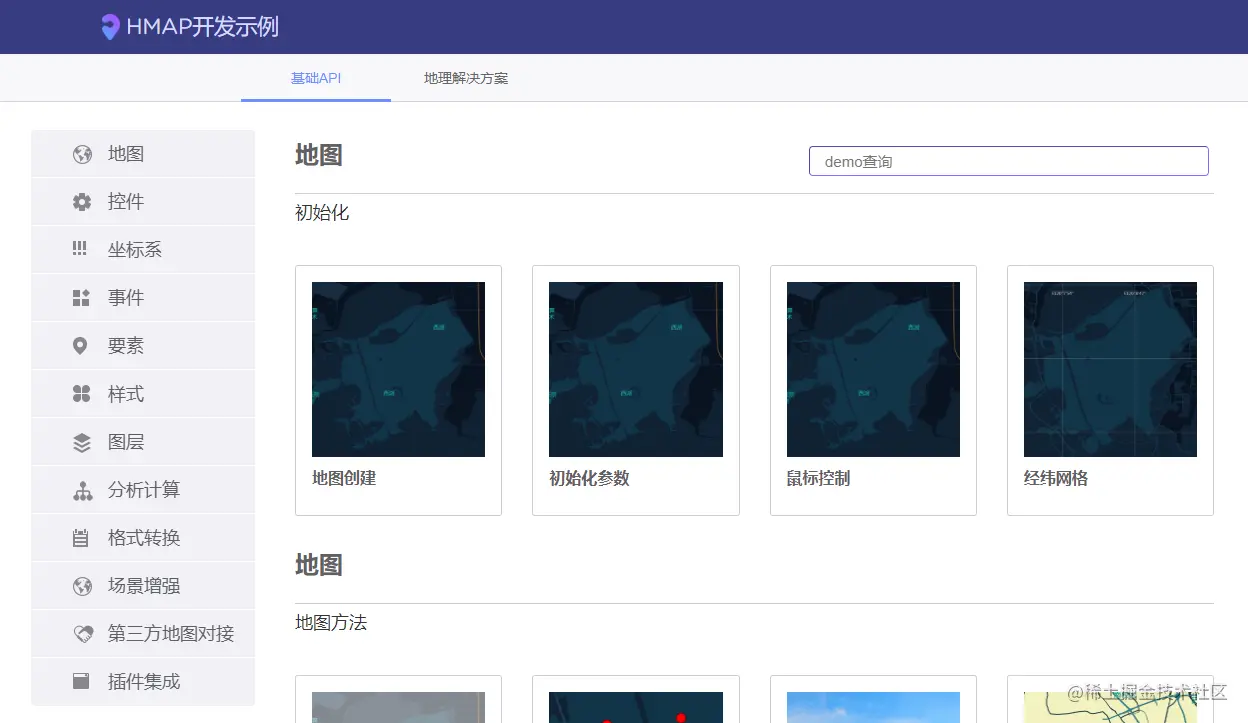Select the 样式 sidebar entry
Image resolution: width=1248 pixels, height=723 pixels.
(x=143, y=394)
